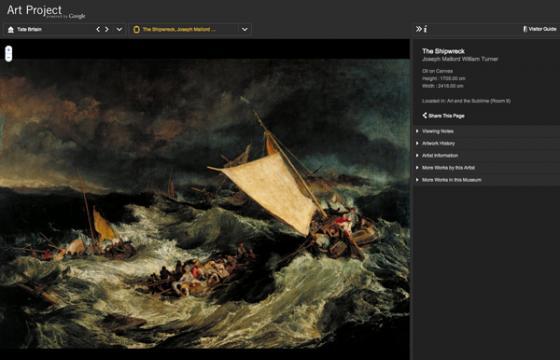The height and width of the screenshot is (360, 560).
Task: Select The Shipwreck artwork title in toolbar
Action: pyautogui.click(x=179, y=29)
